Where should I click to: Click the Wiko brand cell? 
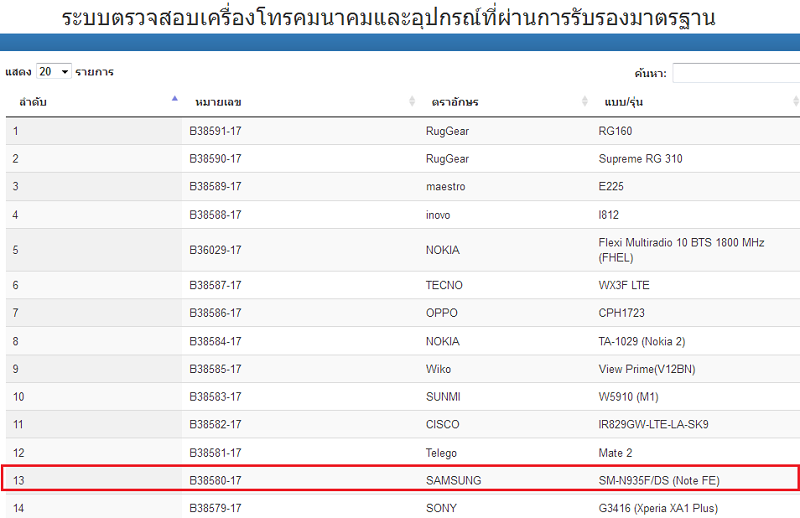point(438,369)
